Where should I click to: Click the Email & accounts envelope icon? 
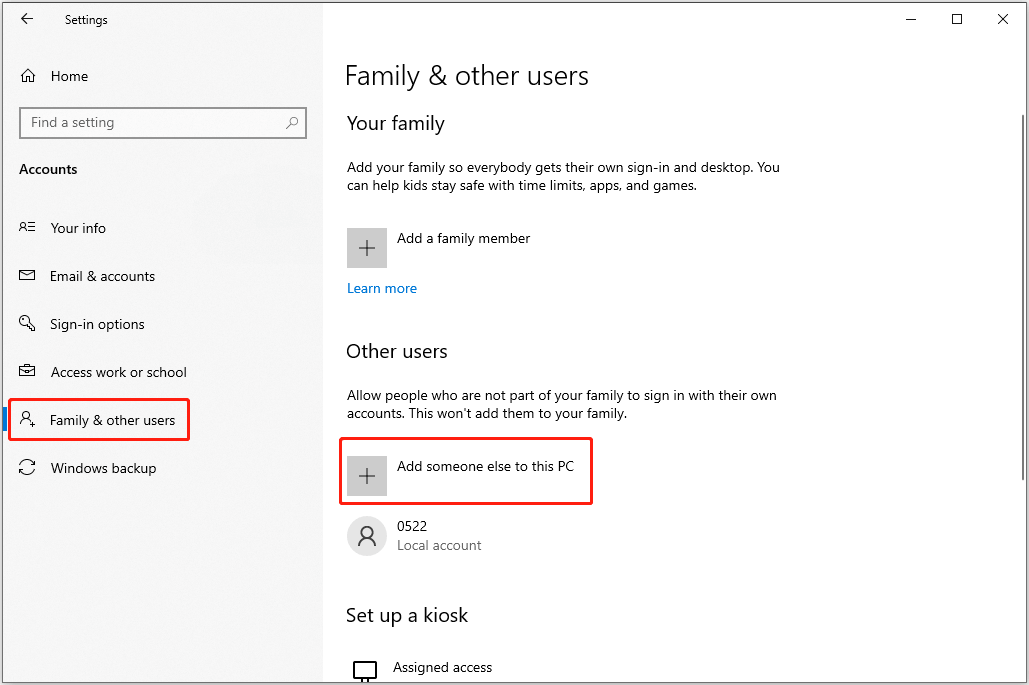pyautogui.click(x=27, y=275)
